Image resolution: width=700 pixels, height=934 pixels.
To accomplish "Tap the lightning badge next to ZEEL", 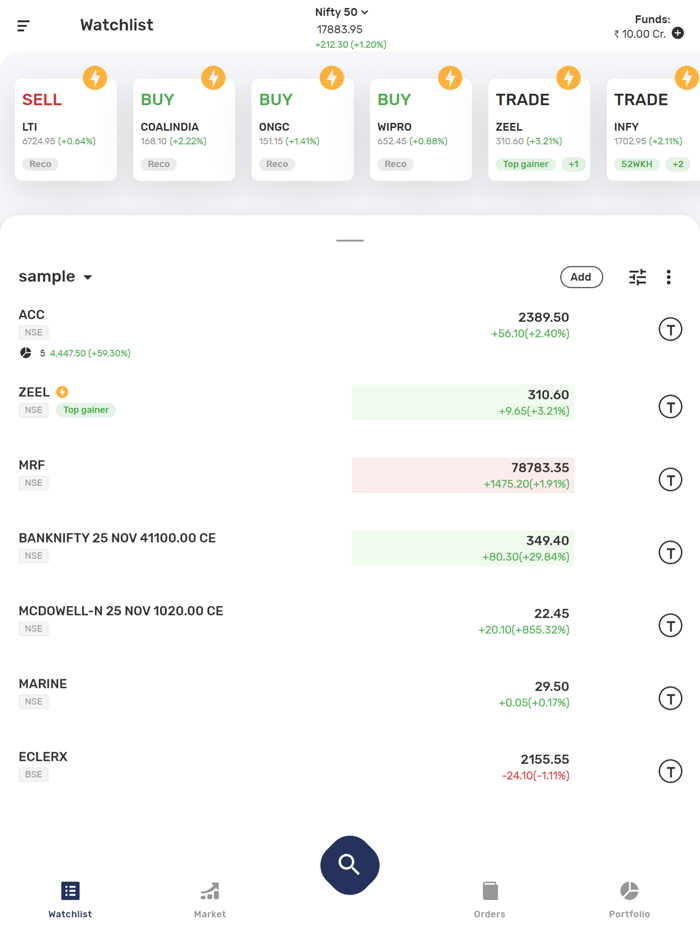I will point(61,392).
